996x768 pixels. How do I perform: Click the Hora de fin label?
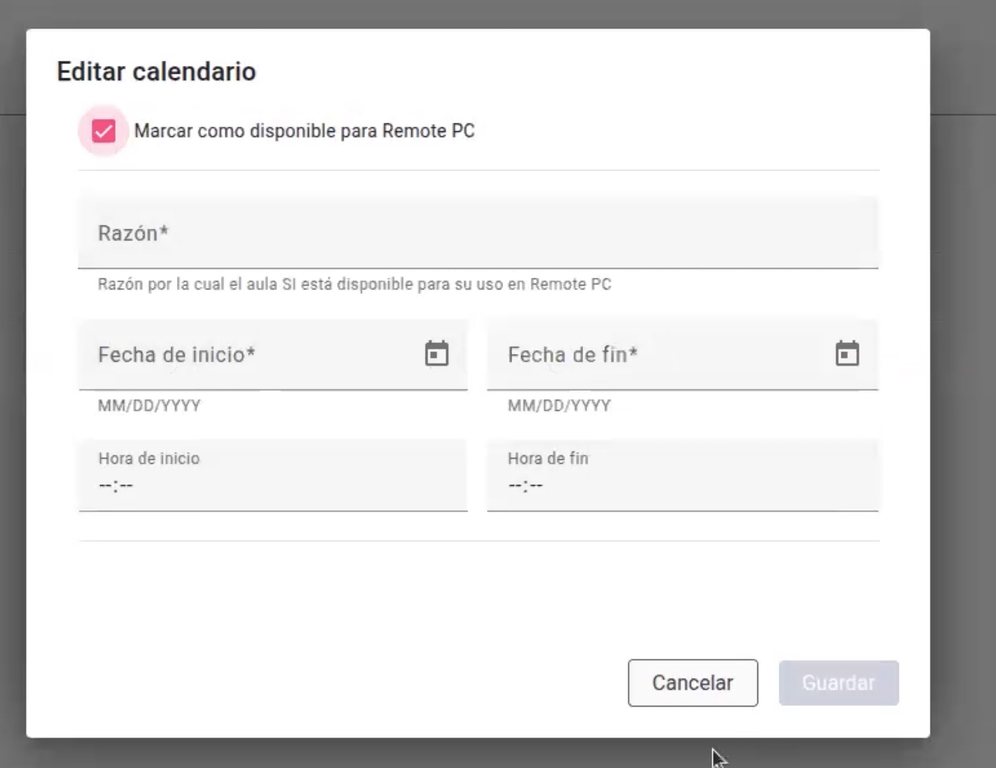(548, 459)
